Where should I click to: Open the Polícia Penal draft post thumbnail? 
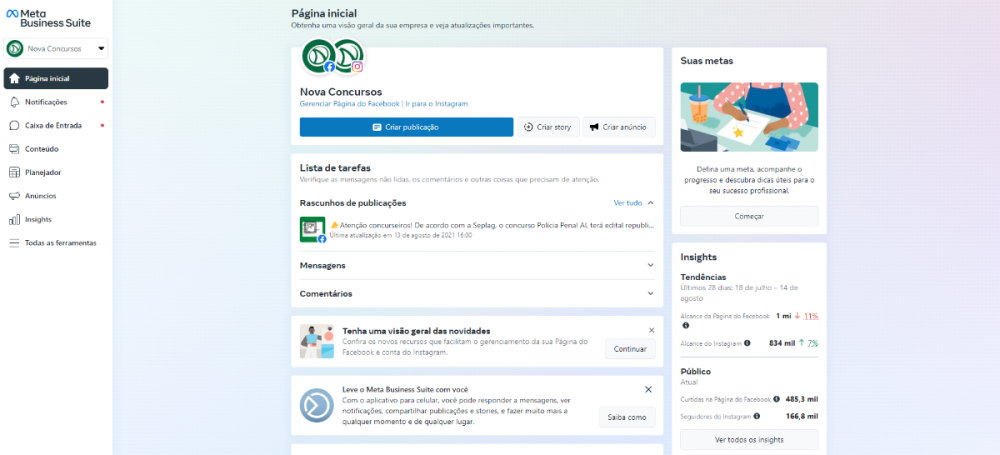[x=313, y=229]
